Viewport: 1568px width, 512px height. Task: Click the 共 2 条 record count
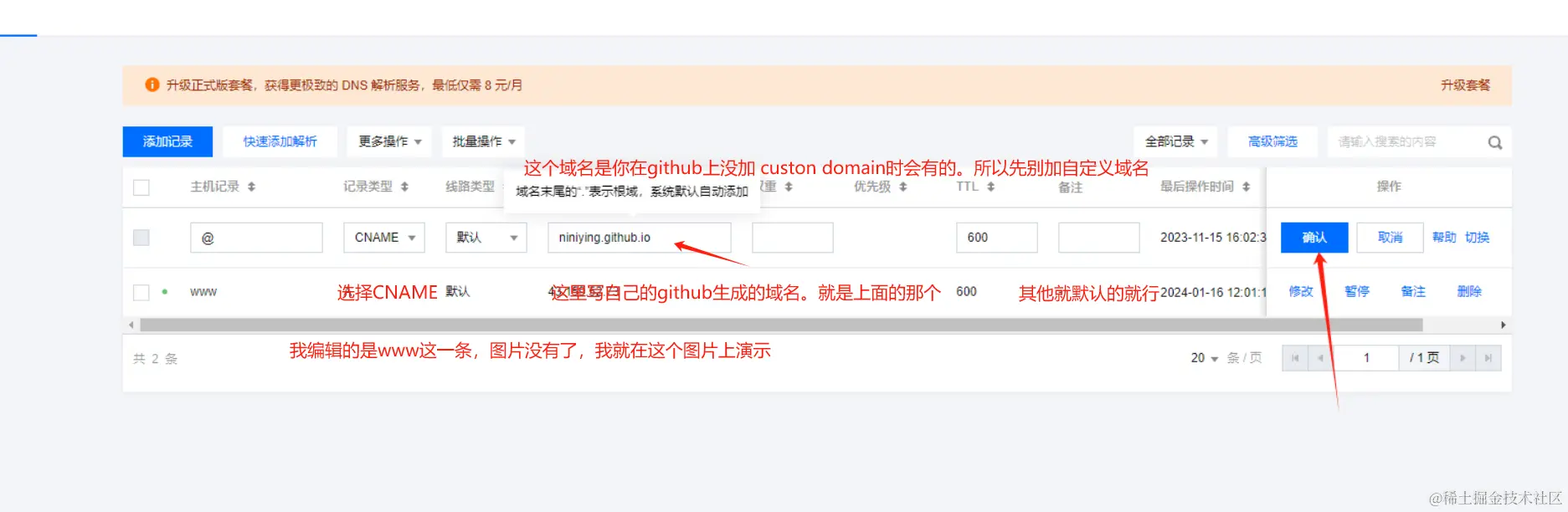tap(156, 358)
